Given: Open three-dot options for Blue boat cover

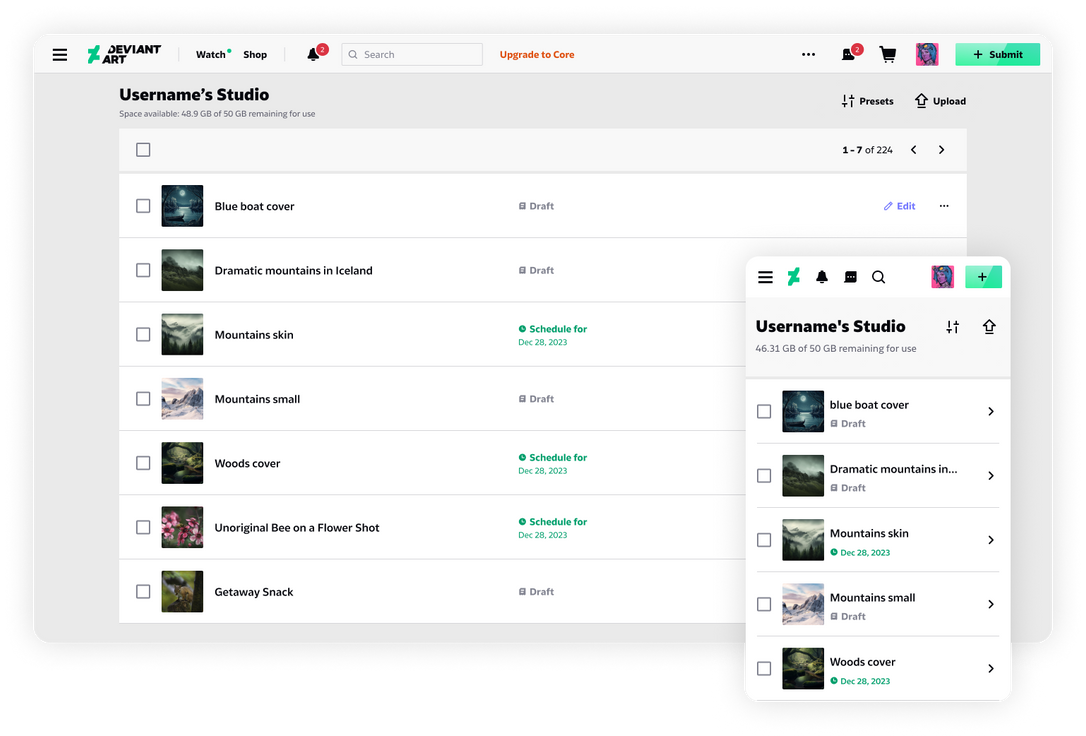Looking at the screenshot, I should click(944, 206).
